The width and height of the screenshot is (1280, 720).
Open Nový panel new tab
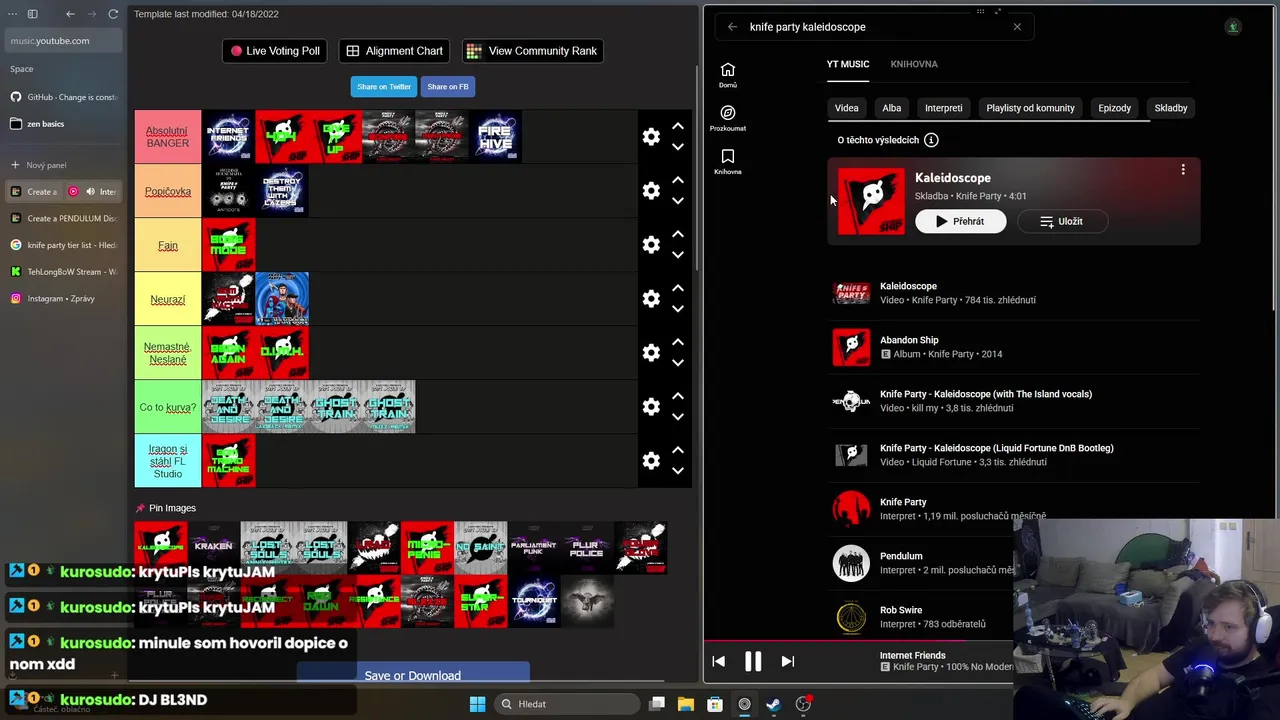click(x=63, y=165)
